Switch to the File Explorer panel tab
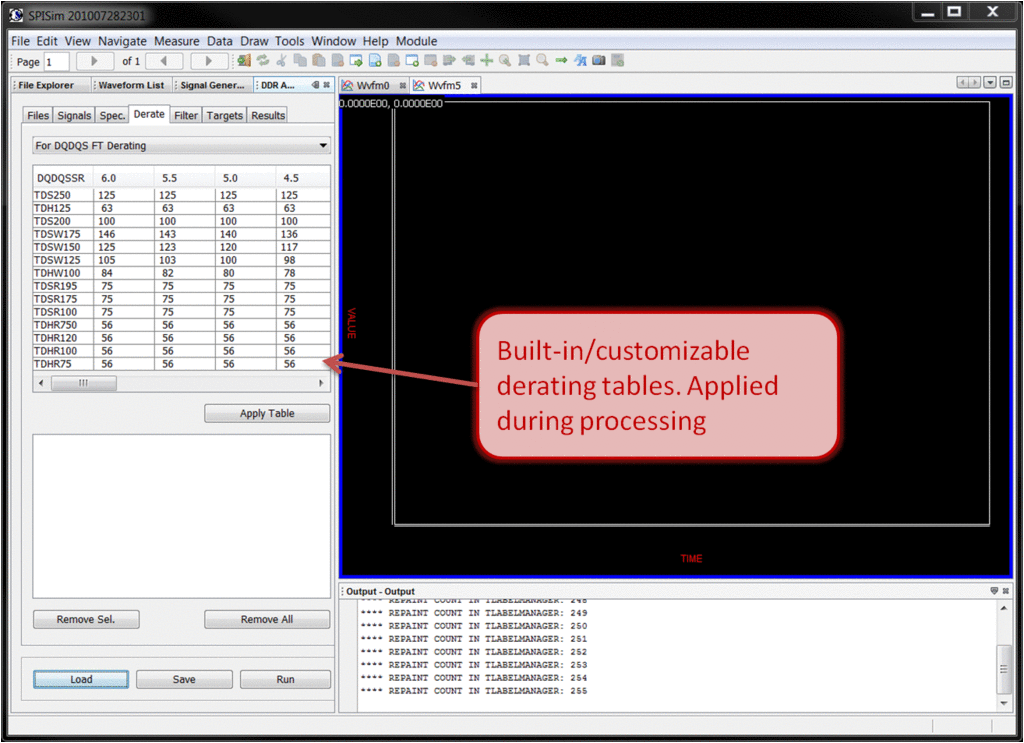1024x743 pixels. tap(46, 86)
